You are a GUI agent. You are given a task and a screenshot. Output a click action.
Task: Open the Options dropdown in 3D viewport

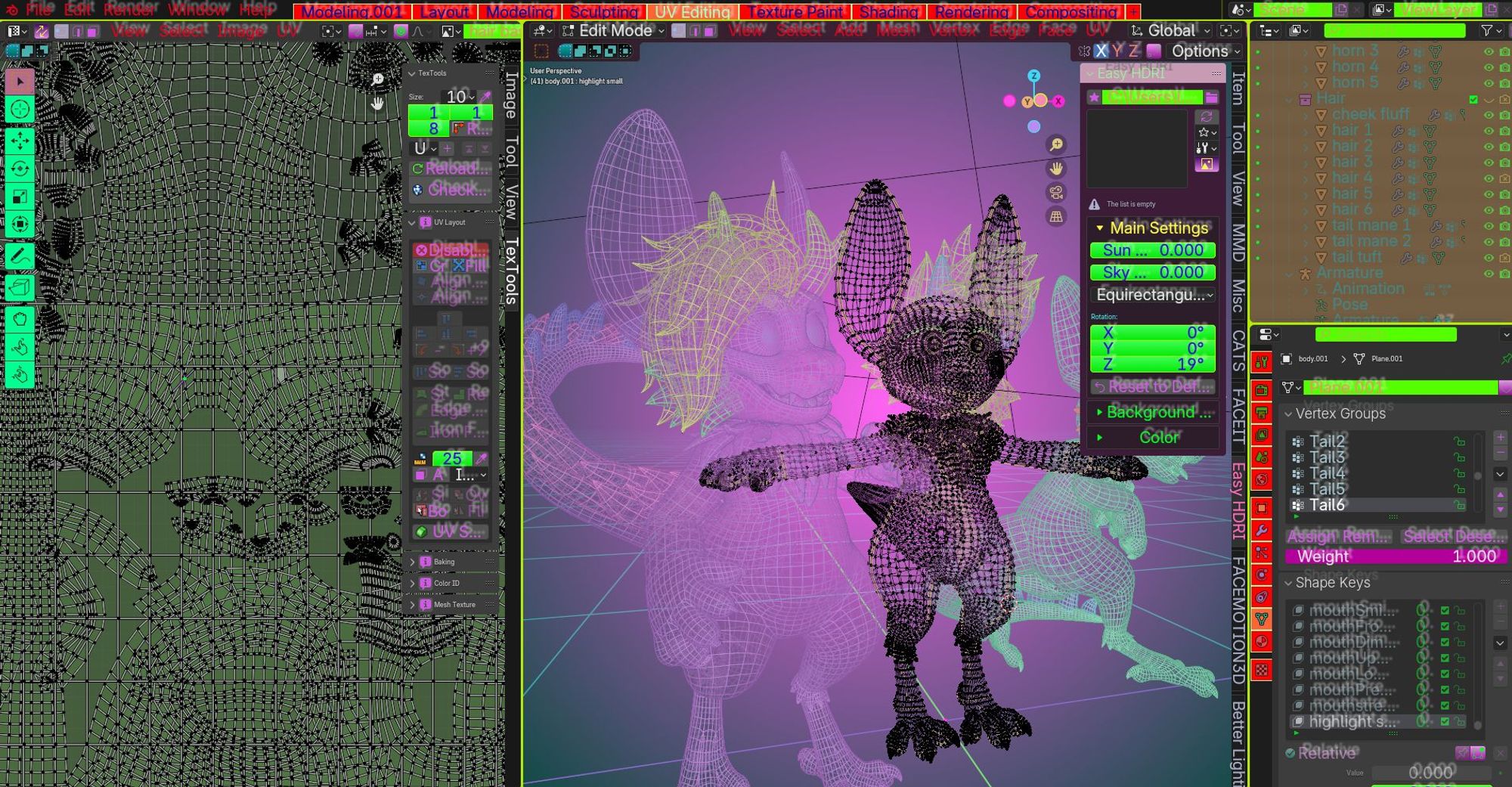1205,51
